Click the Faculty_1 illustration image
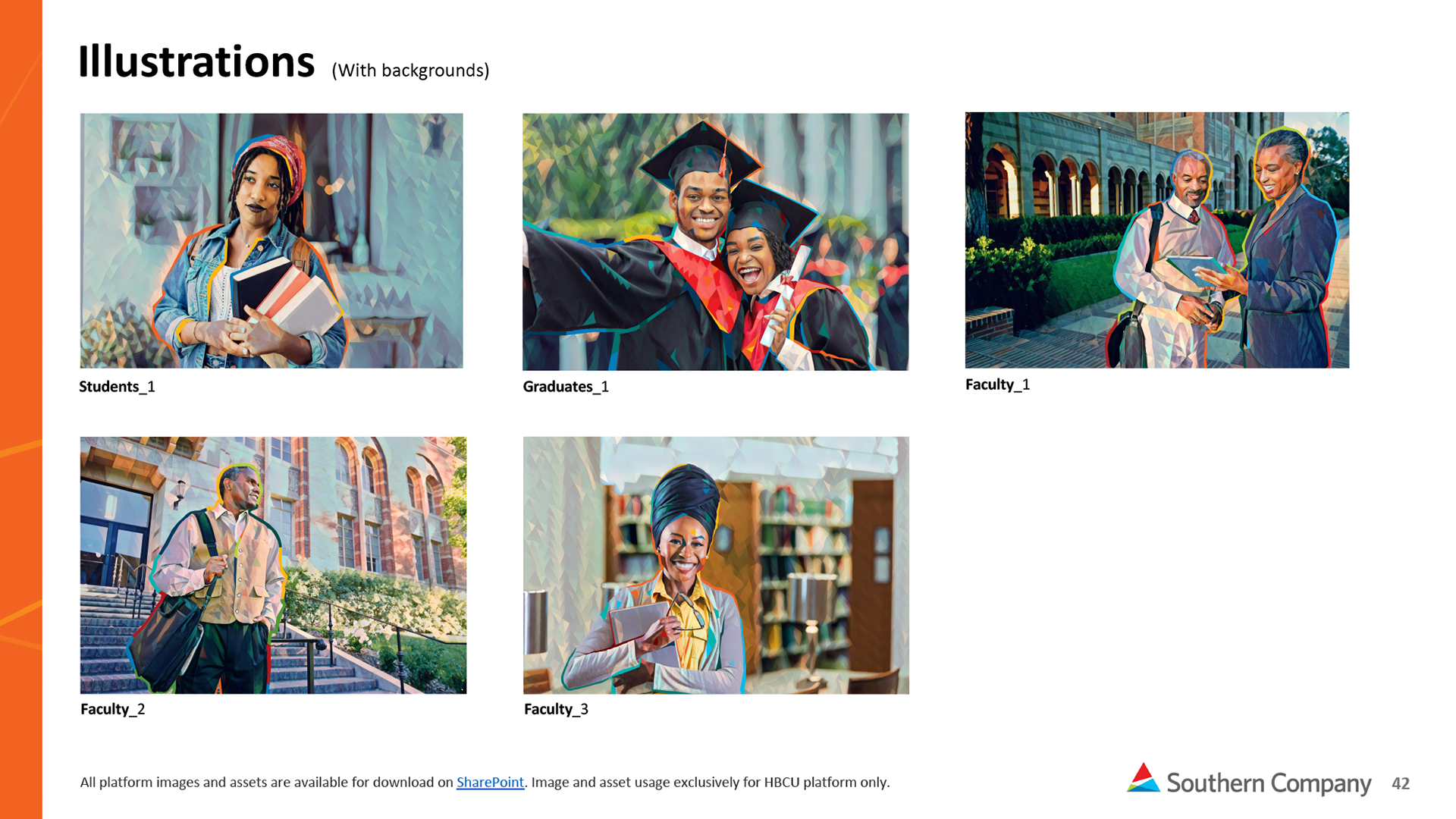Image resolution: width=1456 pixels, height=819 pixels. pyautogui.click(x=1156, y=240)
